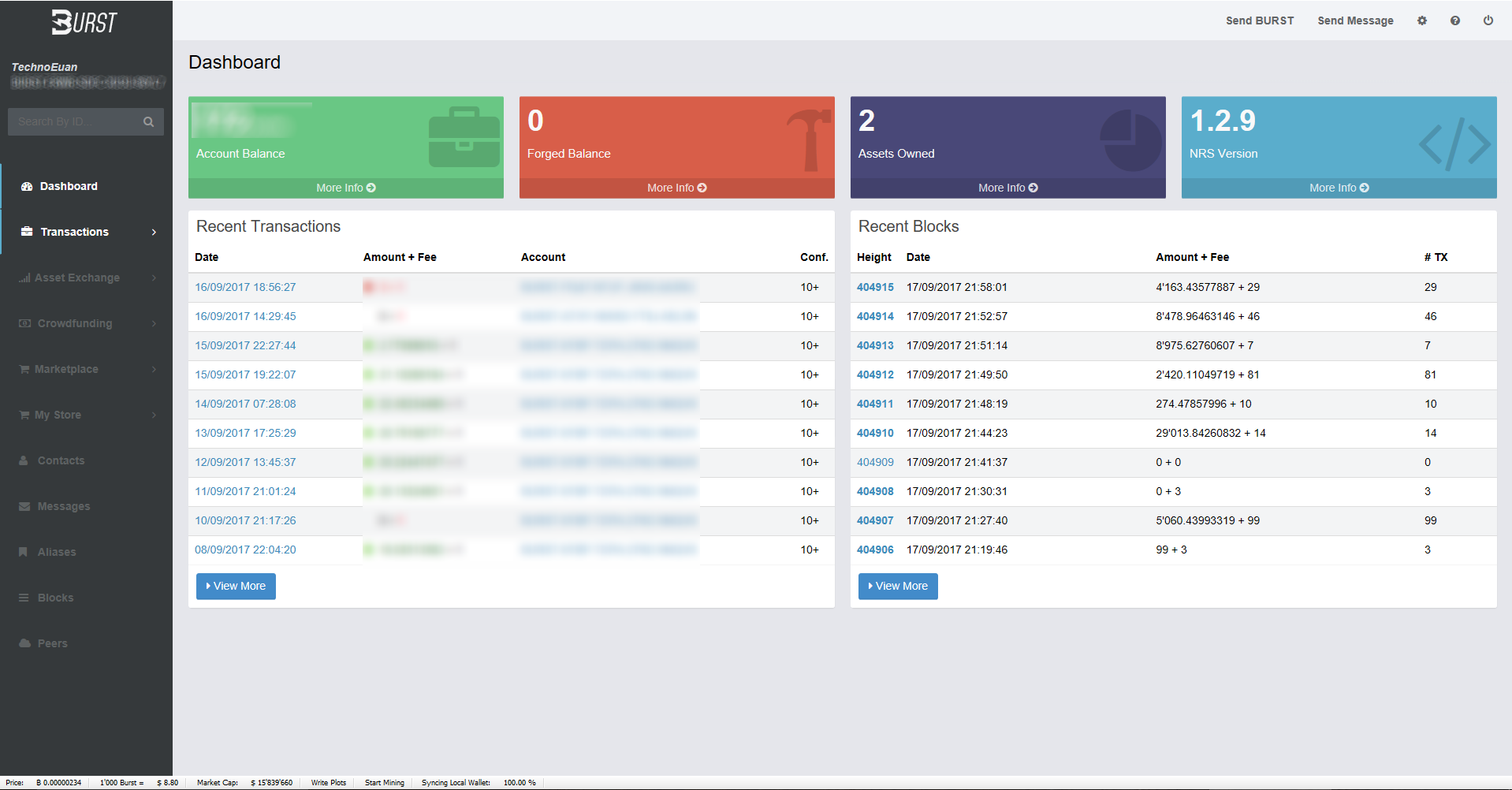This screenshot has width=1512, height=790.
Task: Open transaction dated 15/09/2017 22:27:44
Action: tap(245, 345)
